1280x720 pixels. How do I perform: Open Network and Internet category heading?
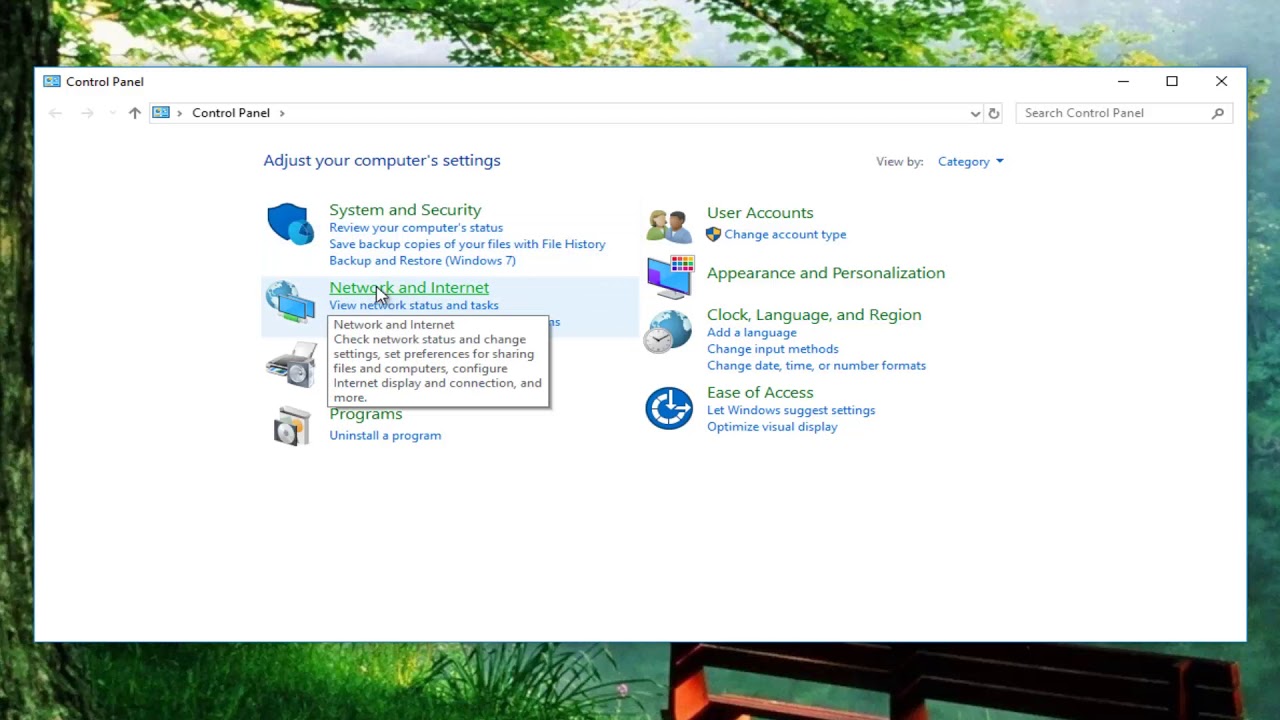[x=409, y=288]
